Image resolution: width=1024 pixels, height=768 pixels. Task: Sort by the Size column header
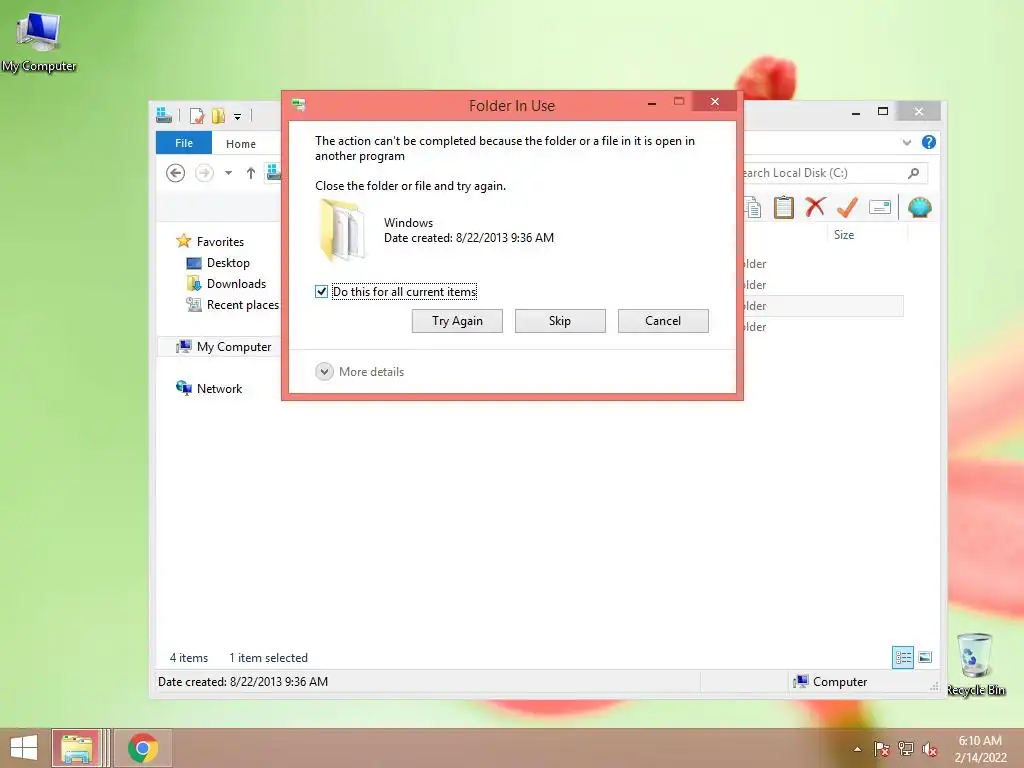tap(844, 234)
